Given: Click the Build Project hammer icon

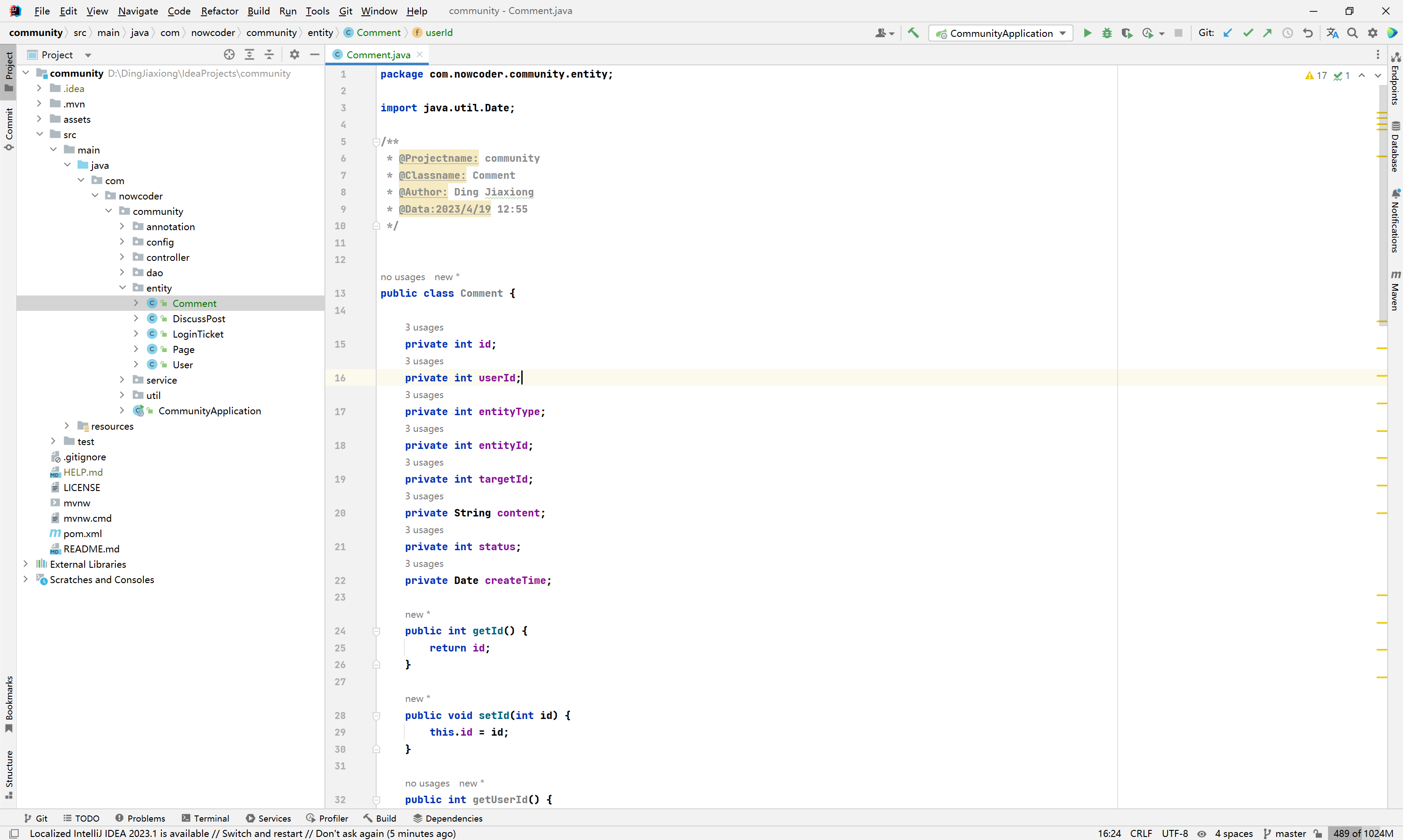Looking at the screenshot, I should pos(913,33).
